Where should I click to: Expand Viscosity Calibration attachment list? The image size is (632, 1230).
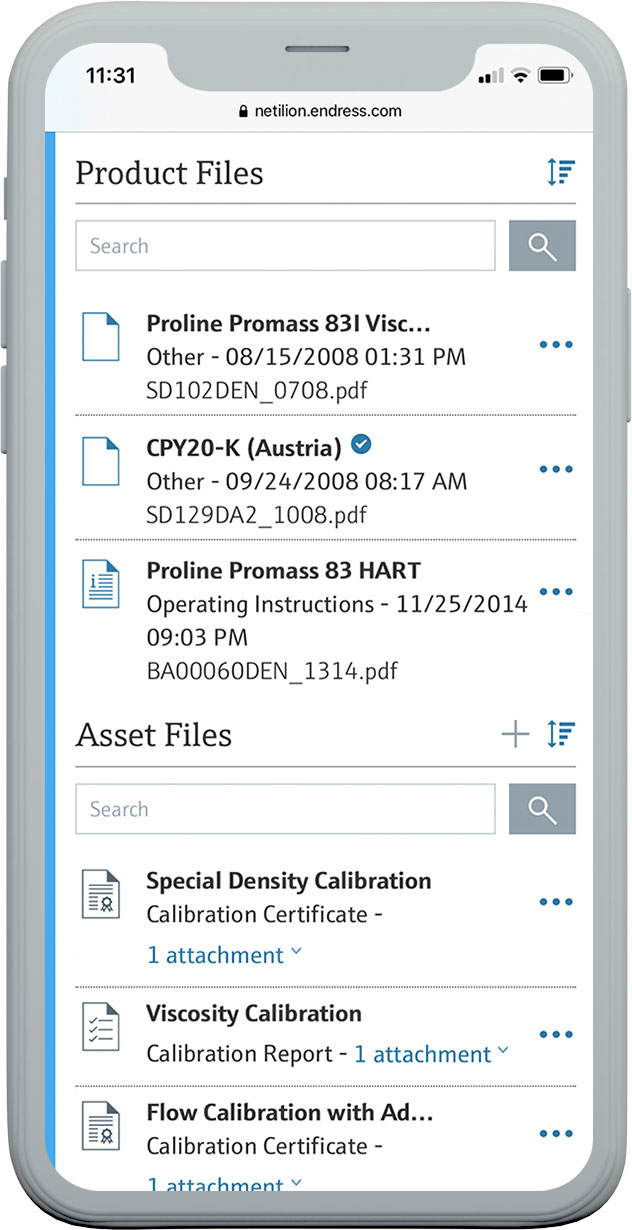431,1054
